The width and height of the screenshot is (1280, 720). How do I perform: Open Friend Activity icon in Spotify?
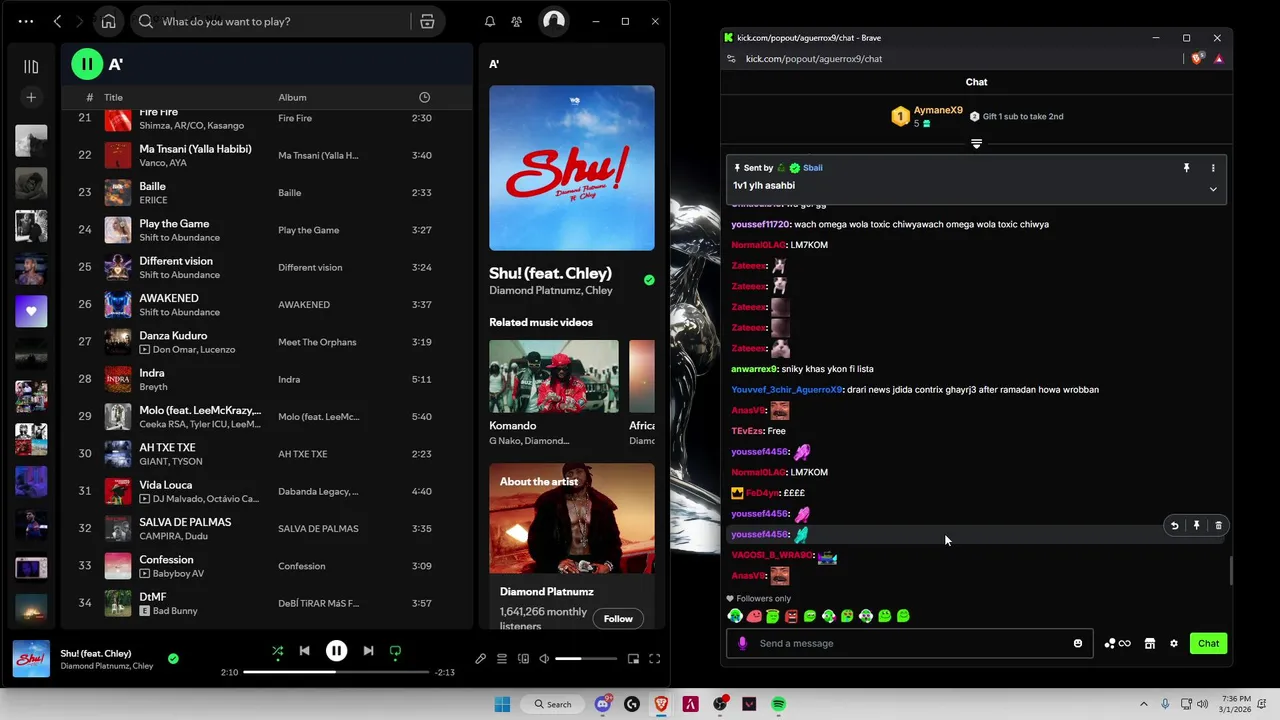516,21
